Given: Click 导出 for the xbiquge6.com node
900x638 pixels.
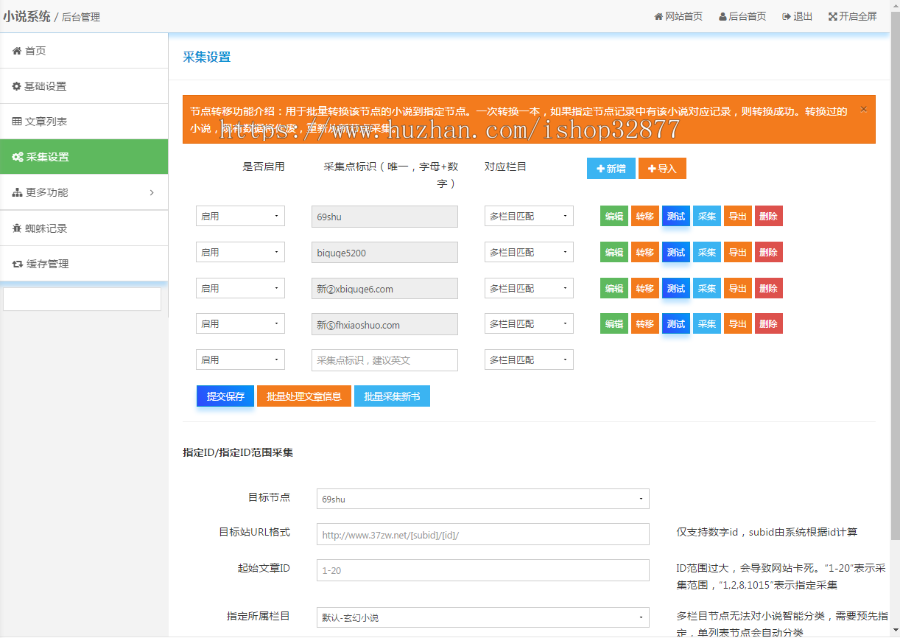Looking at the screenshot, I should [x=738, y=288].
